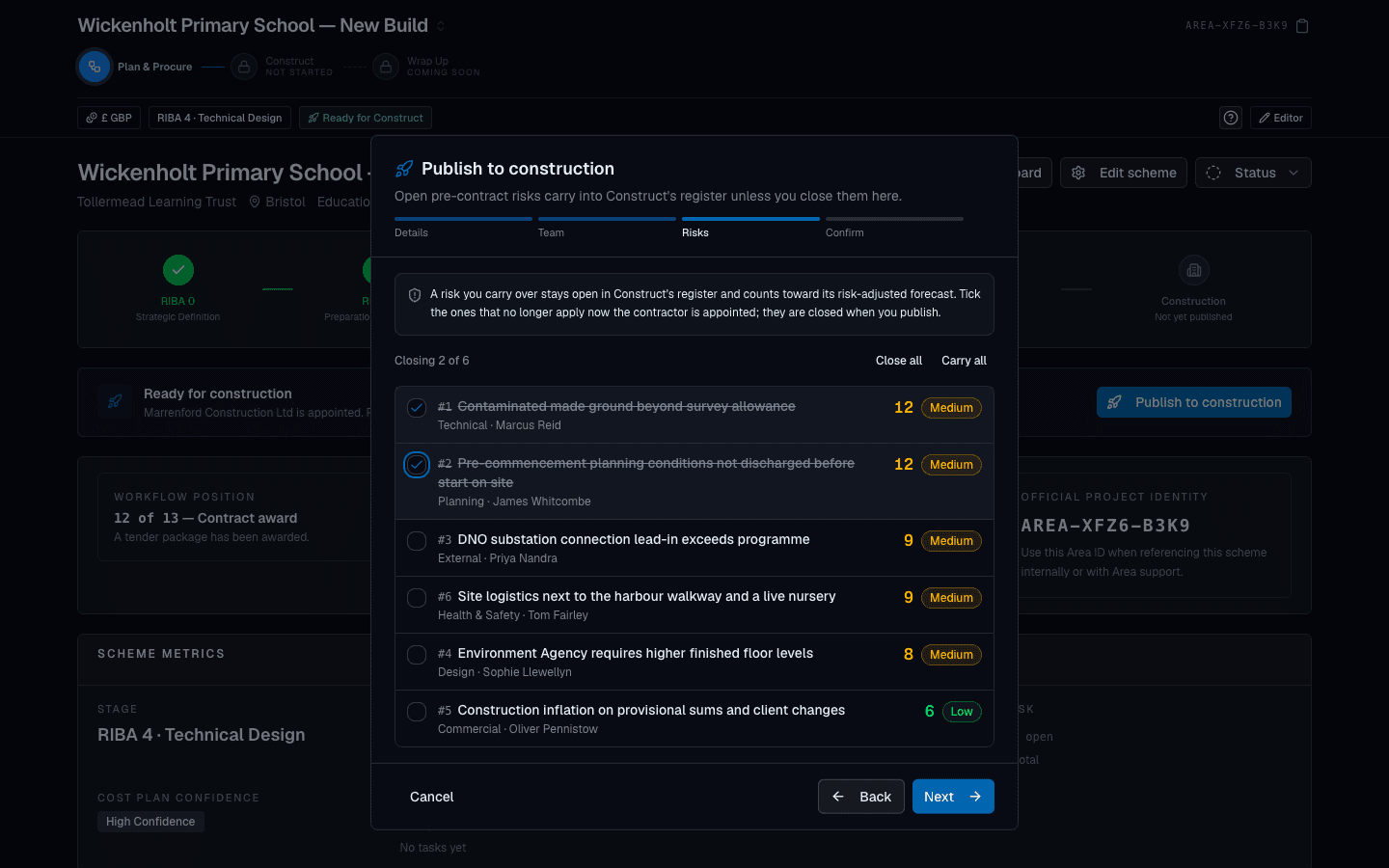Viewport: 1389px width, 868px height.
Task: Cancel the publish dialog
Action: 431,797
